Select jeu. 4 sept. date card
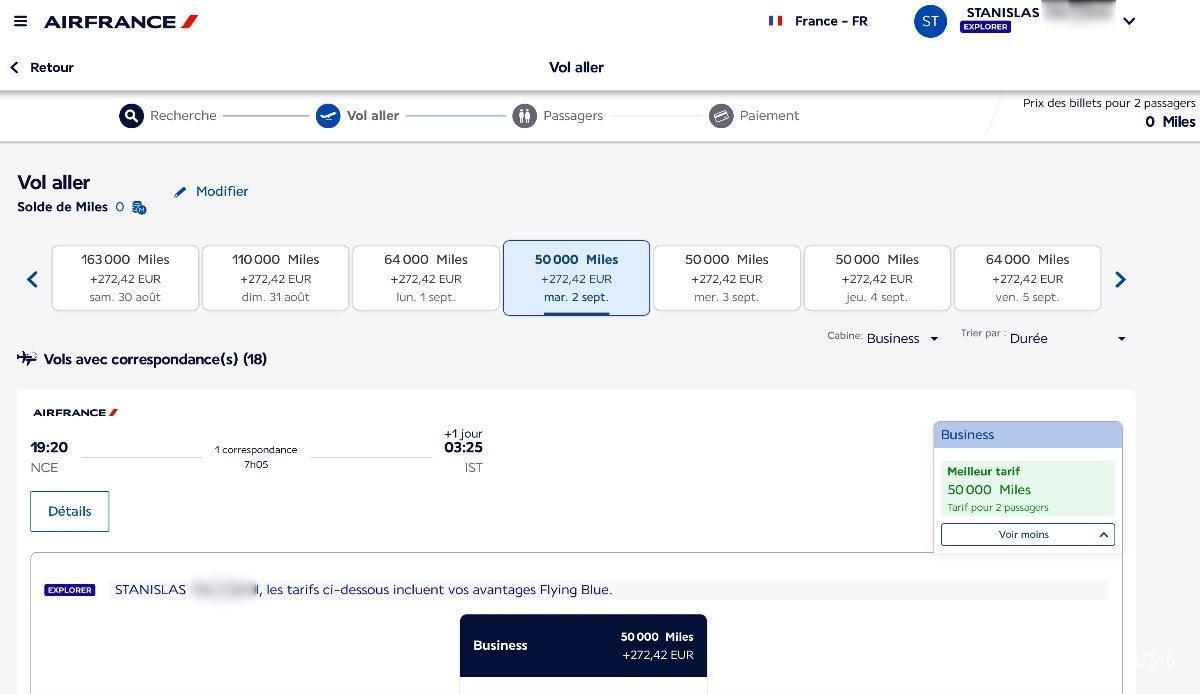Screen dimensions: 1200x694 pos(877,278)
